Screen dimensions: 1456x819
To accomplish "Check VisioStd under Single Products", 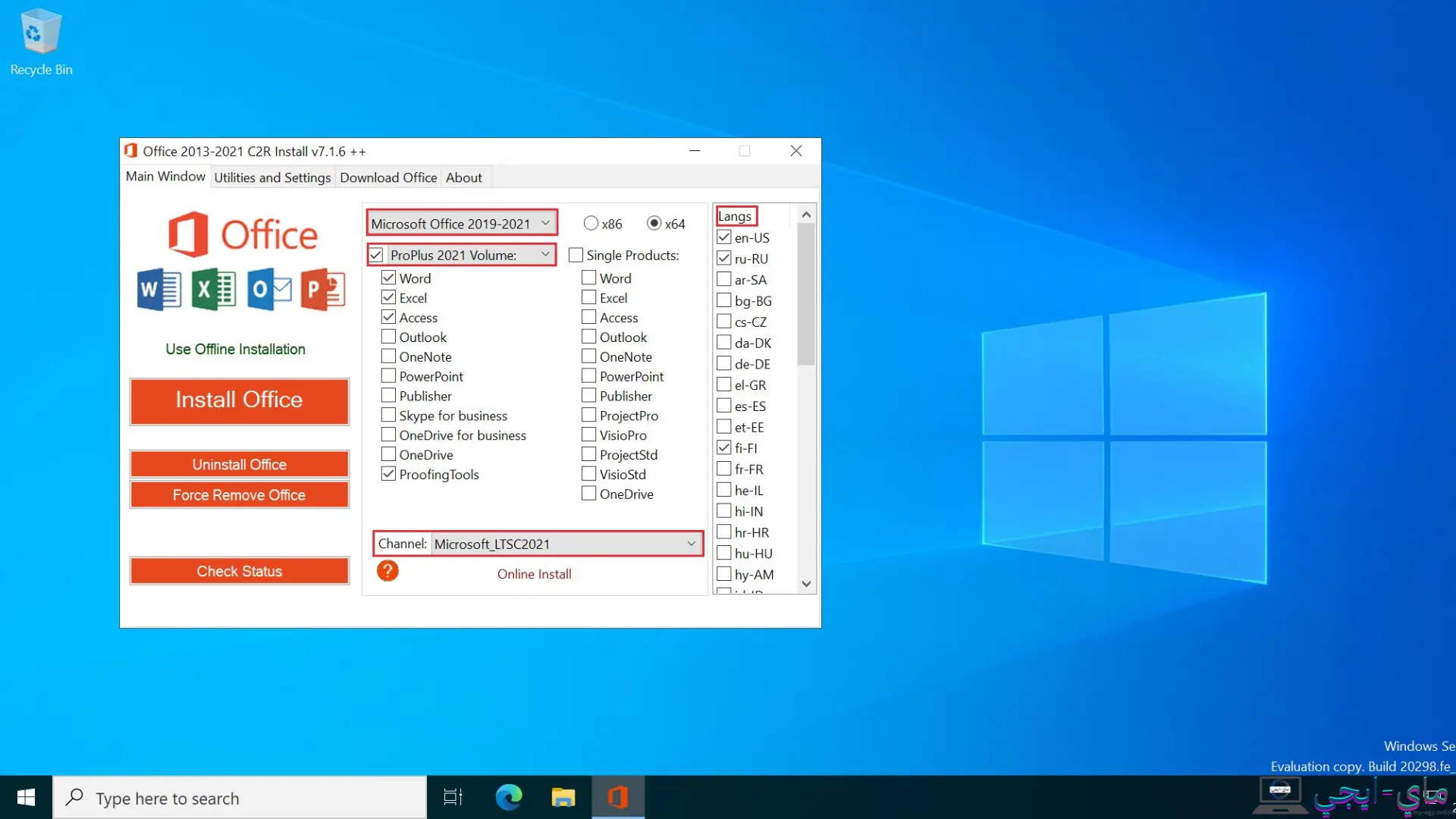I will (x=588, y=474).
